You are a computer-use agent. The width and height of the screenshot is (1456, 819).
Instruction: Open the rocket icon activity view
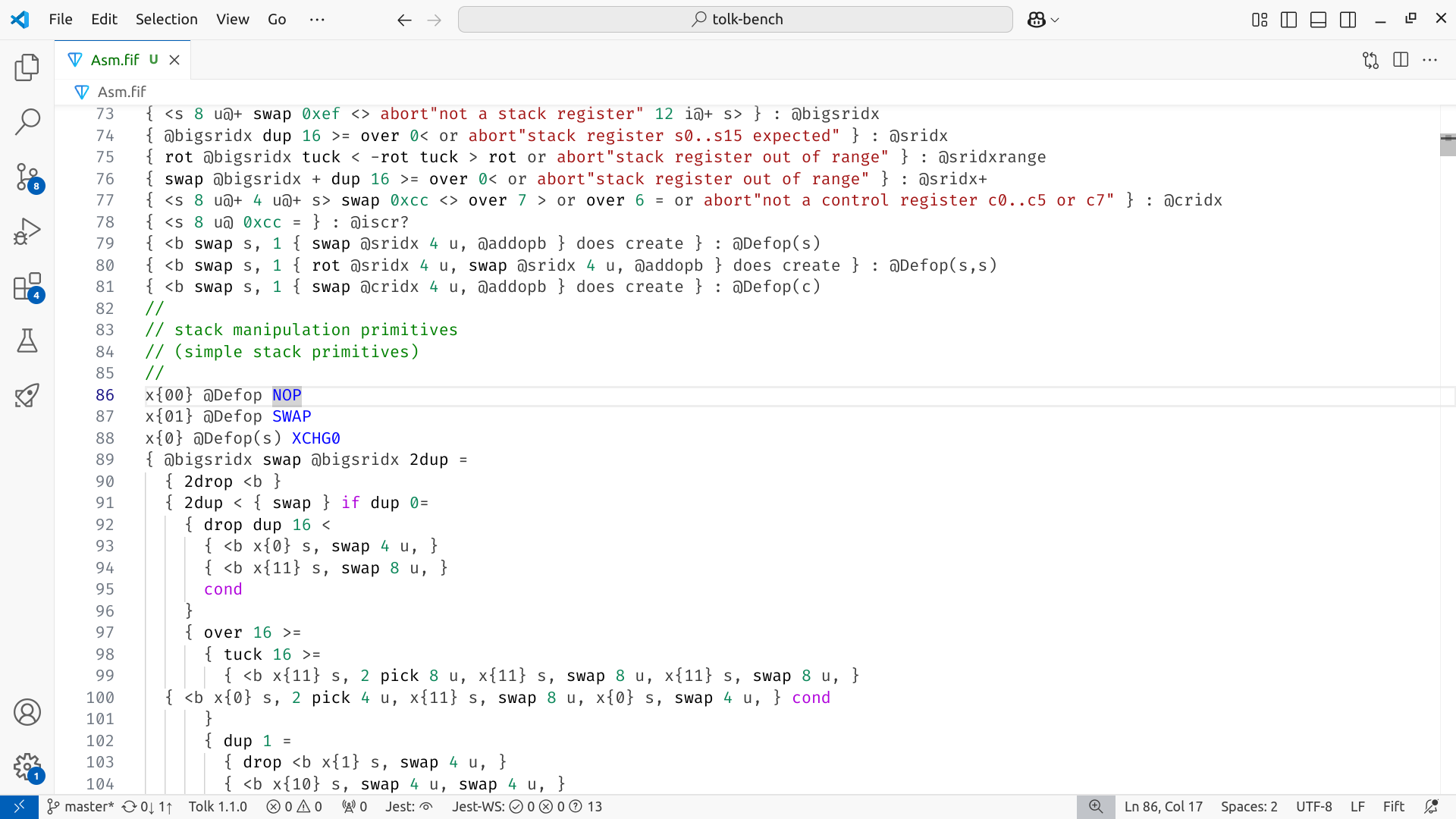[27, 395]
